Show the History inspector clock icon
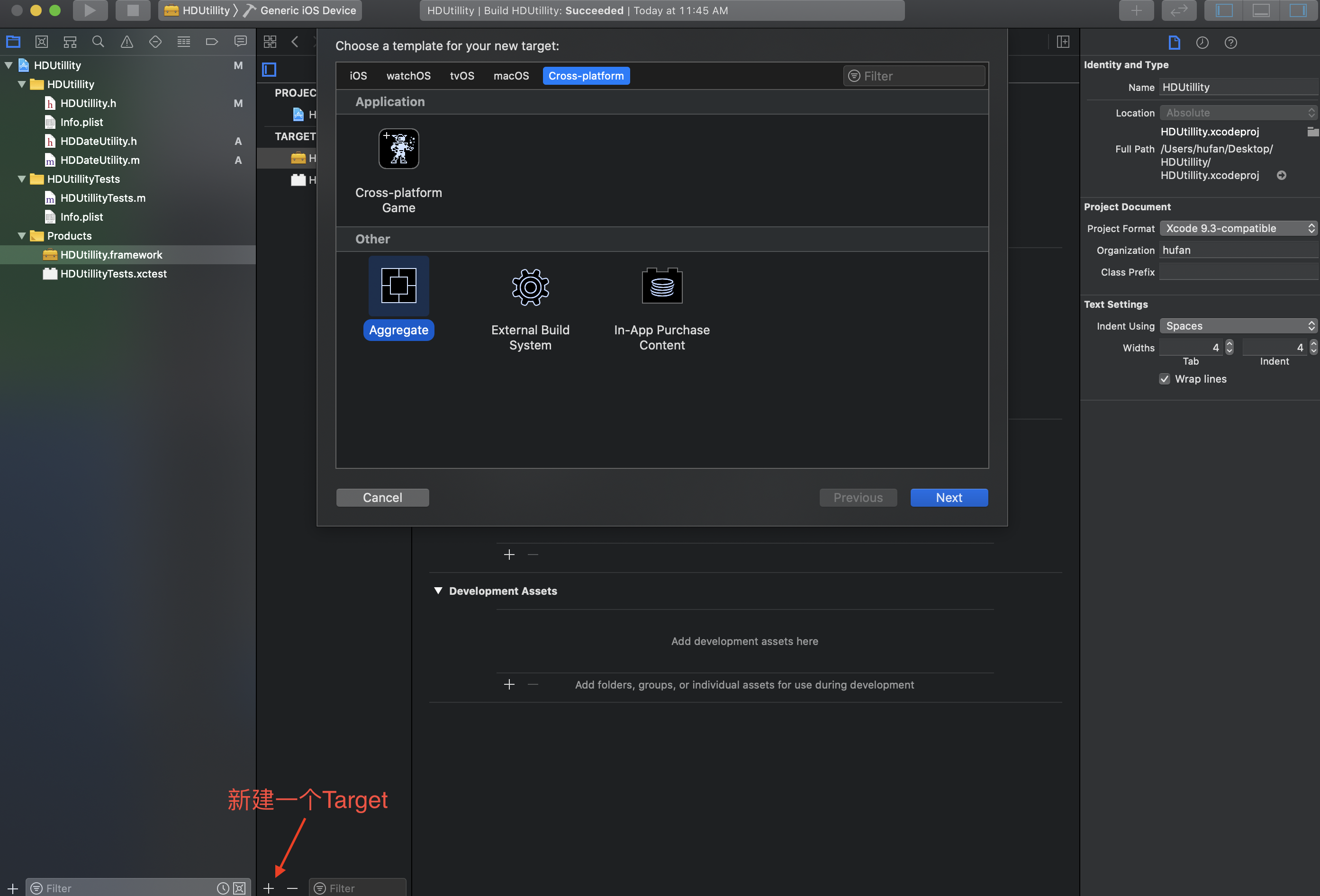This screenshot has width=1320, height=896. pos(1202,43)
